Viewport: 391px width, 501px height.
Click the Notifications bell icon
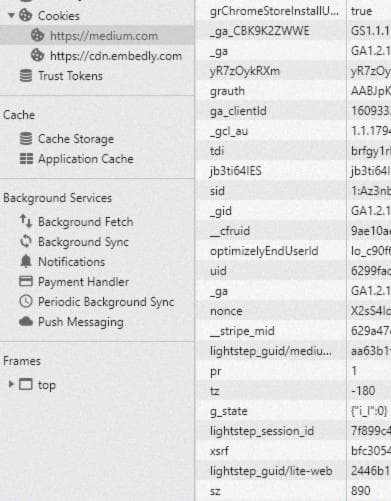26,261
